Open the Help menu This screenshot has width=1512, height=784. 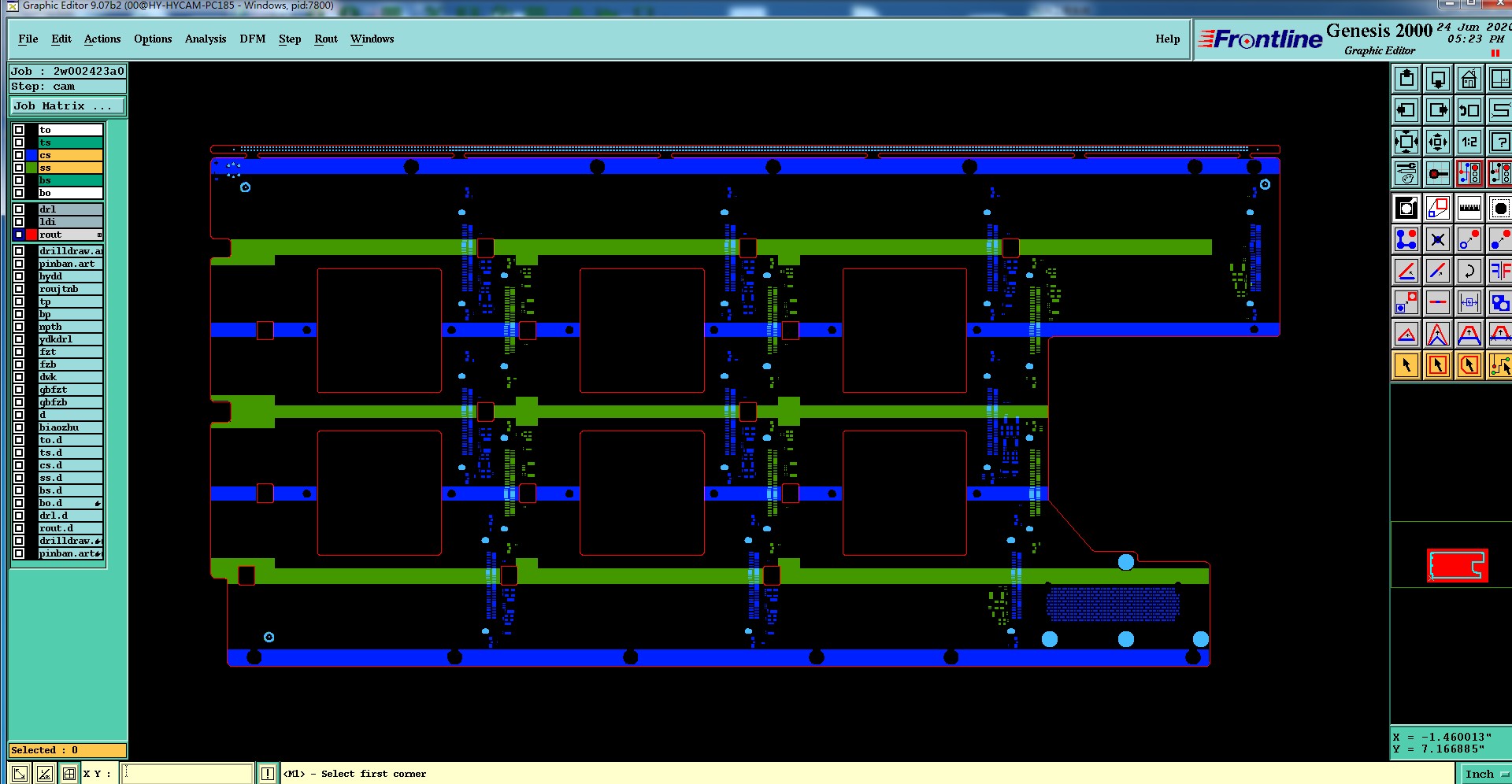click(x=1168, y=39)
